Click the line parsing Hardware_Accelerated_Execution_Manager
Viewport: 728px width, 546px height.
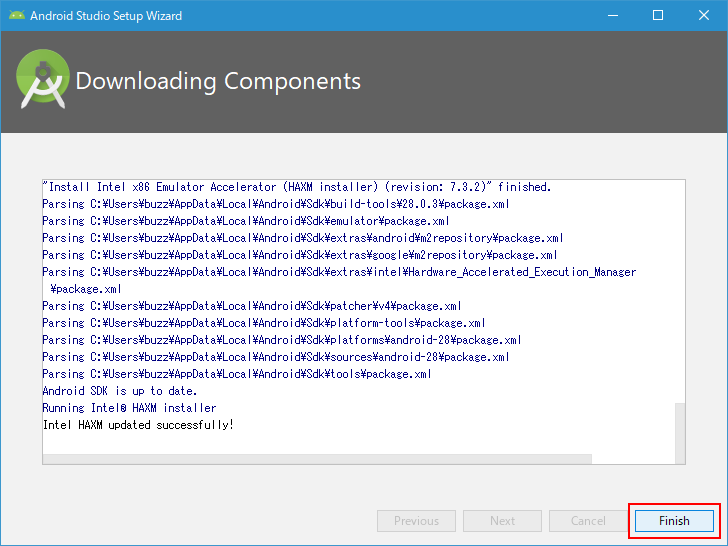click(x=339, y=280)
